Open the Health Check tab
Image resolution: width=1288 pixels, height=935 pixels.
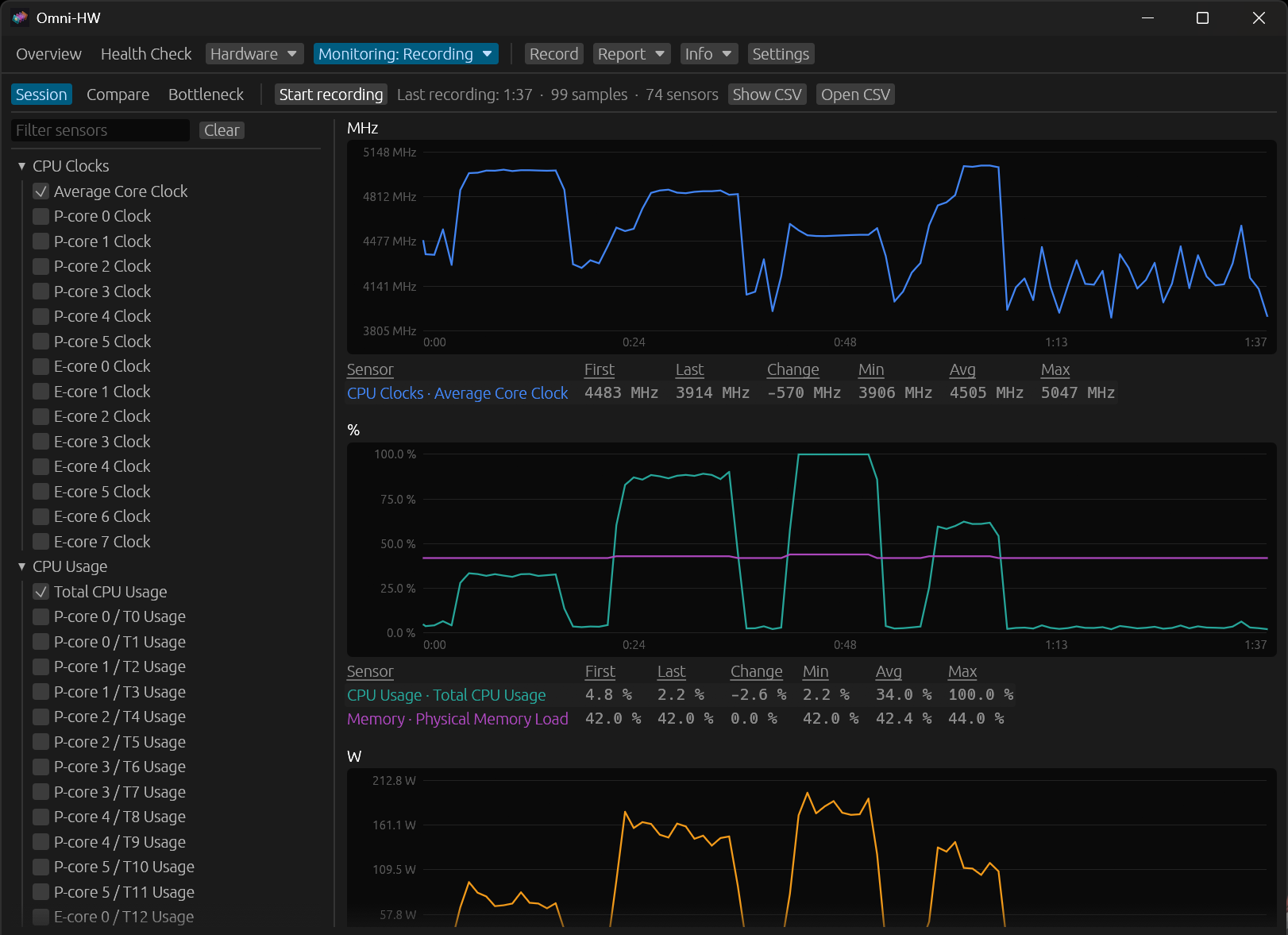[x=146, y=54]
